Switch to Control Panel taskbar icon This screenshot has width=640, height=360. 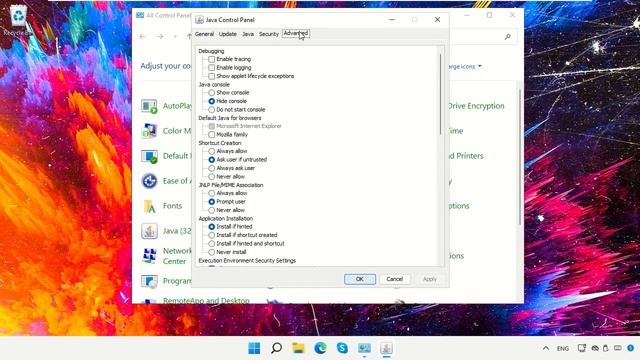[x=364, y=348]
